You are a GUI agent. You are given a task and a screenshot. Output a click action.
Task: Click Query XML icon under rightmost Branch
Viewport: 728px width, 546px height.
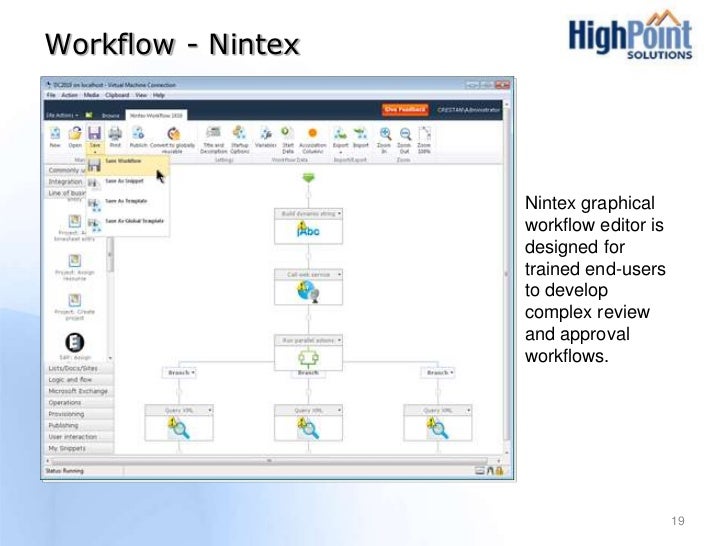(438, 428)
